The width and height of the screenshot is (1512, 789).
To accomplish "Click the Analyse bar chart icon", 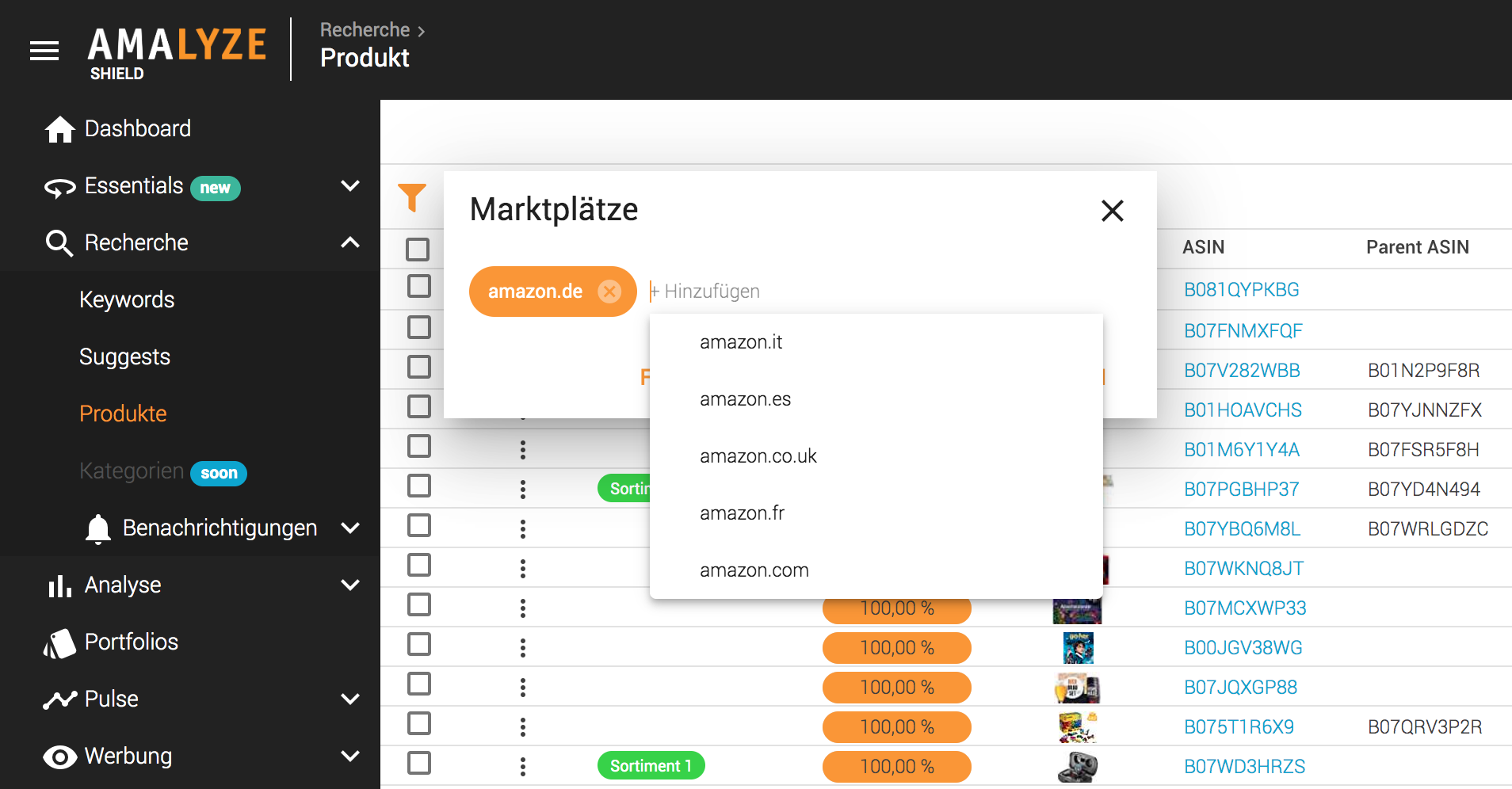I will coord(60,585).
